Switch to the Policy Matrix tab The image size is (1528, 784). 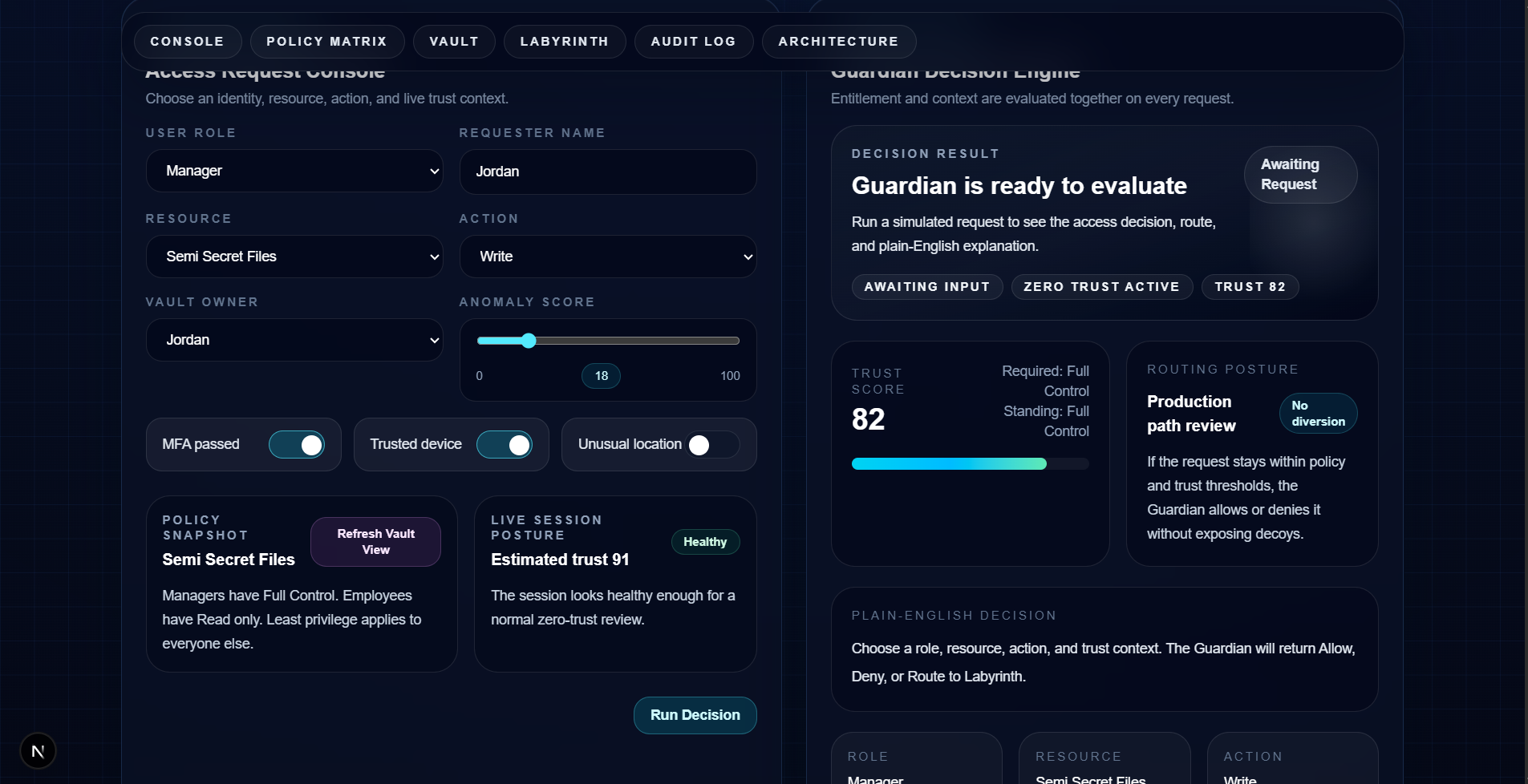coord(326,41)
